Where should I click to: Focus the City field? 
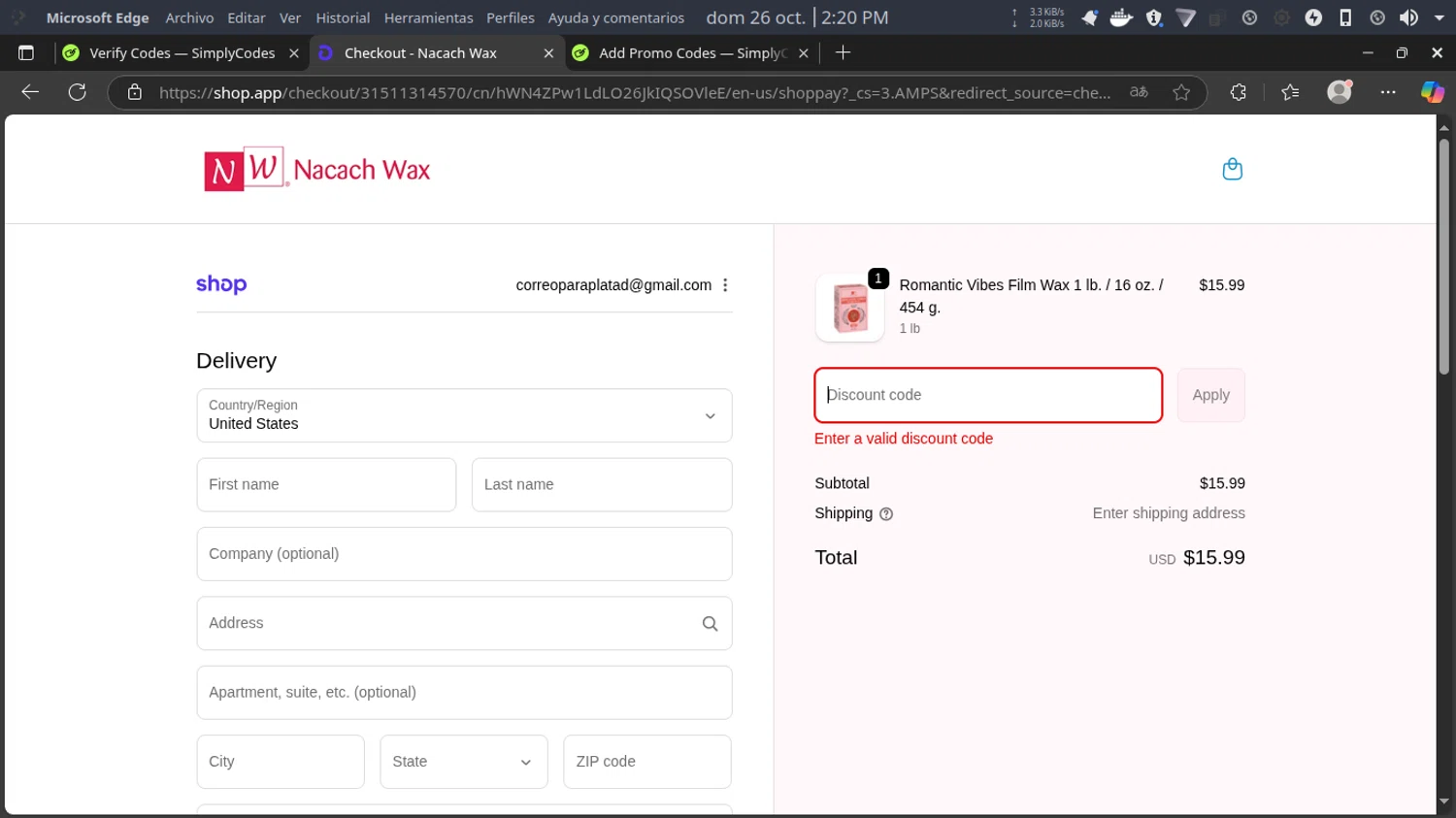click(281, 762)
